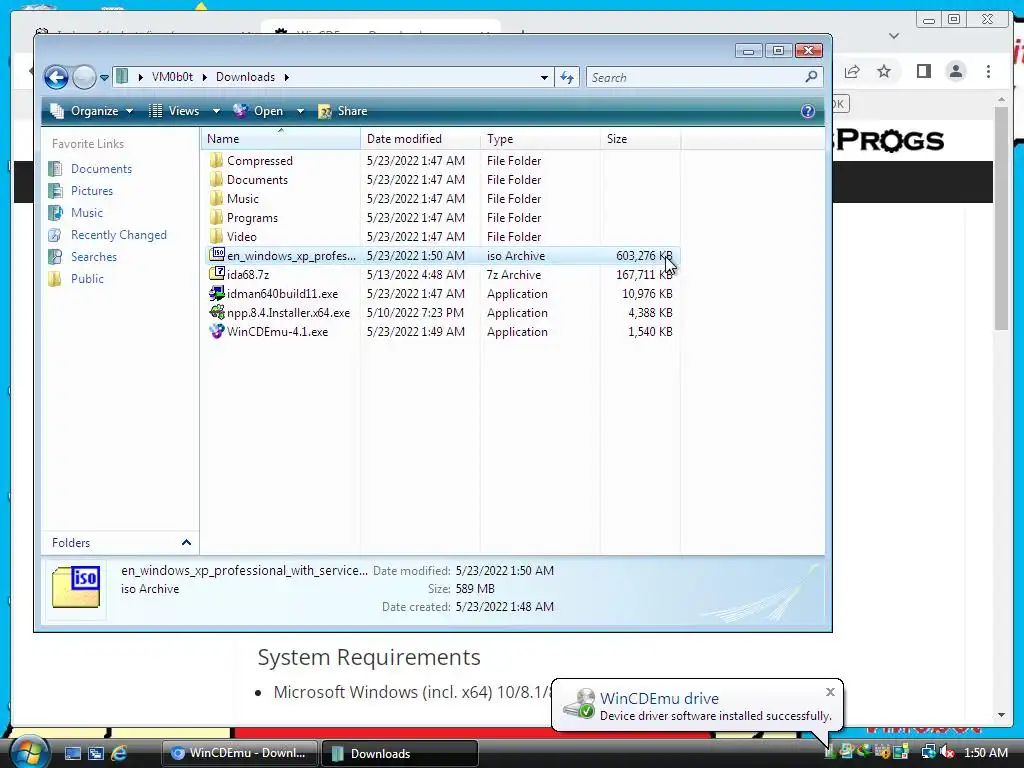This screenshot has width=1024, height=768.
Task: Click Show Desktop in the quick launch
Action: point(72,753)
